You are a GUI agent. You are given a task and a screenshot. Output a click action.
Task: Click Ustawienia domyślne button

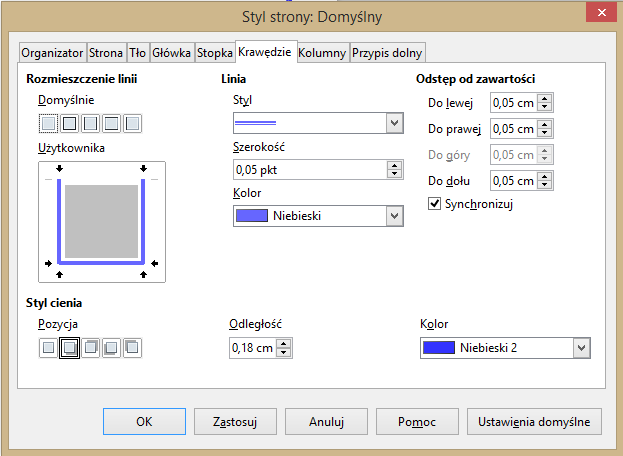tap(534, 421)
